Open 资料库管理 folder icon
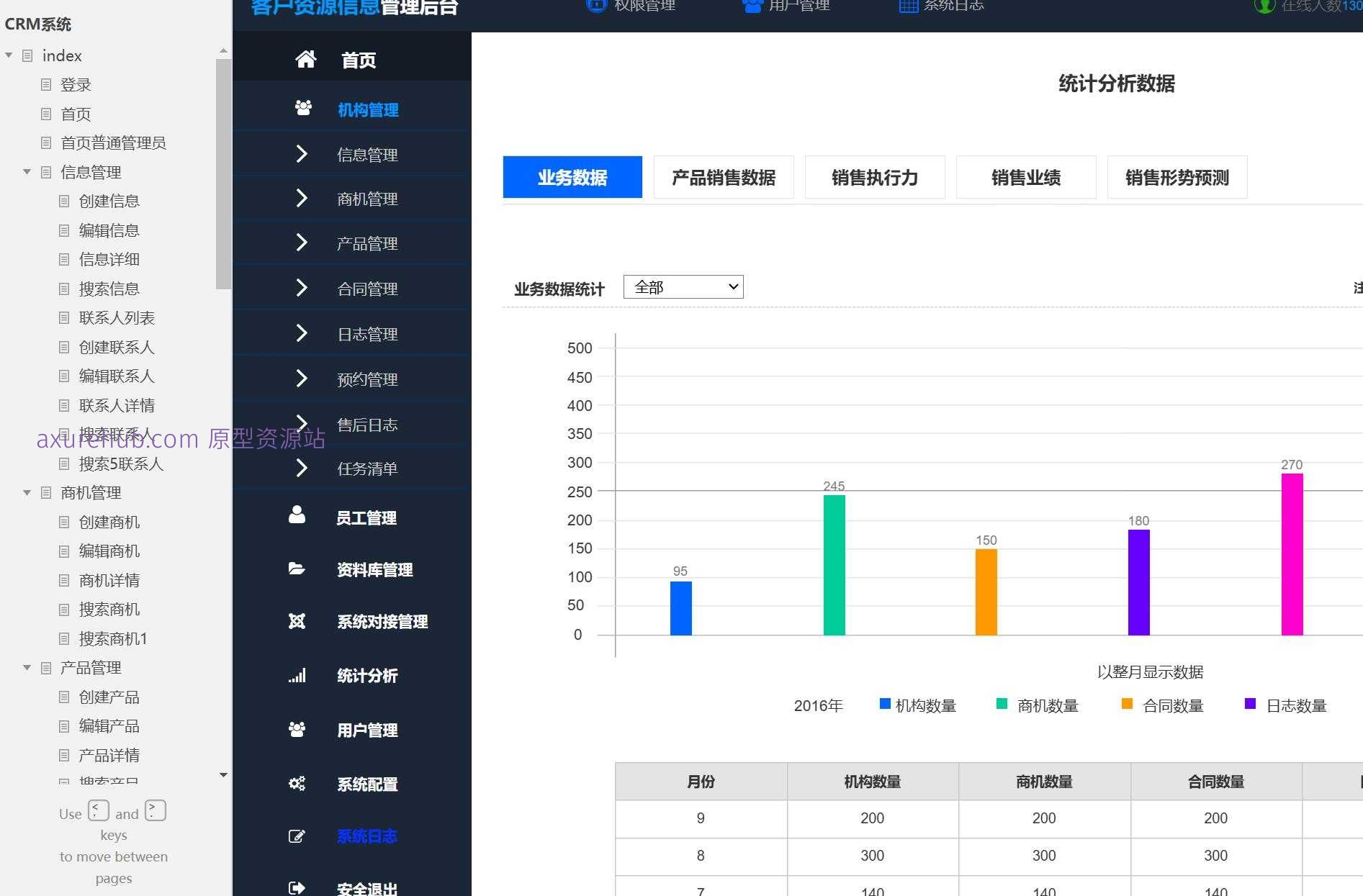The image size is (1363, 896). 297,569
